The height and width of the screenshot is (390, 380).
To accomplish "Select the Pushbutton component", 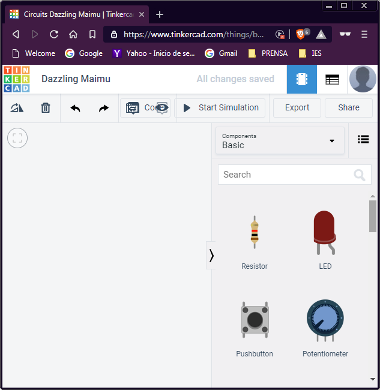I will (x=255, y=329).
